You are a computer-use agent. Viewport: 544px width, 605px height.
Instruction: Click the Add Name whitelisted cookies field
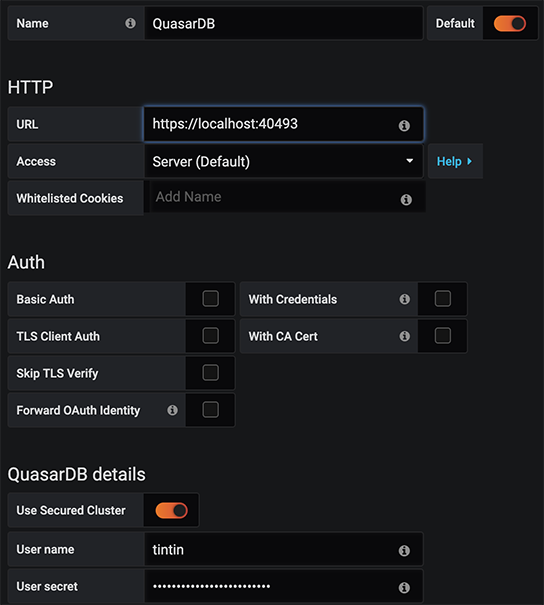point(287,197)
